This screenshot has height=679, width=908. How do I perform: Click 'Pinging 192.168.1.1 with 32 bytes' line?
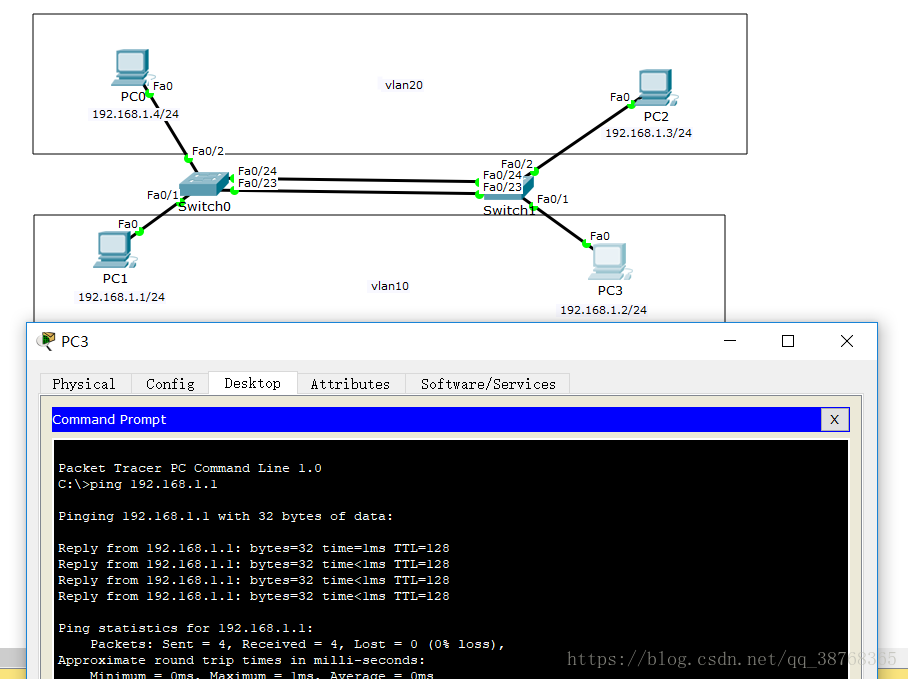[225, 516]
